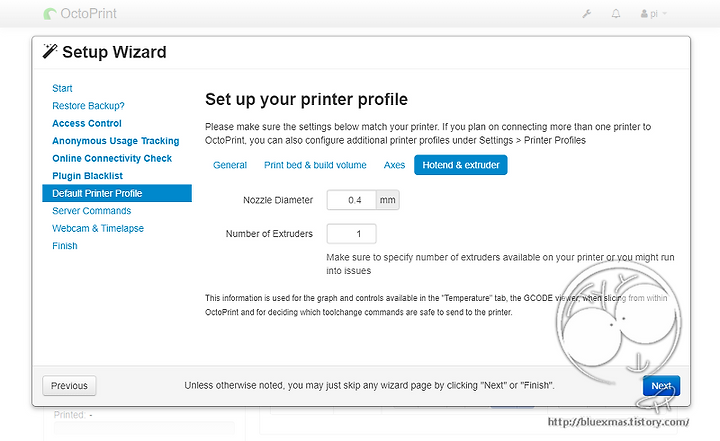Switch to Print bed & build volume tab

point(315,165)
